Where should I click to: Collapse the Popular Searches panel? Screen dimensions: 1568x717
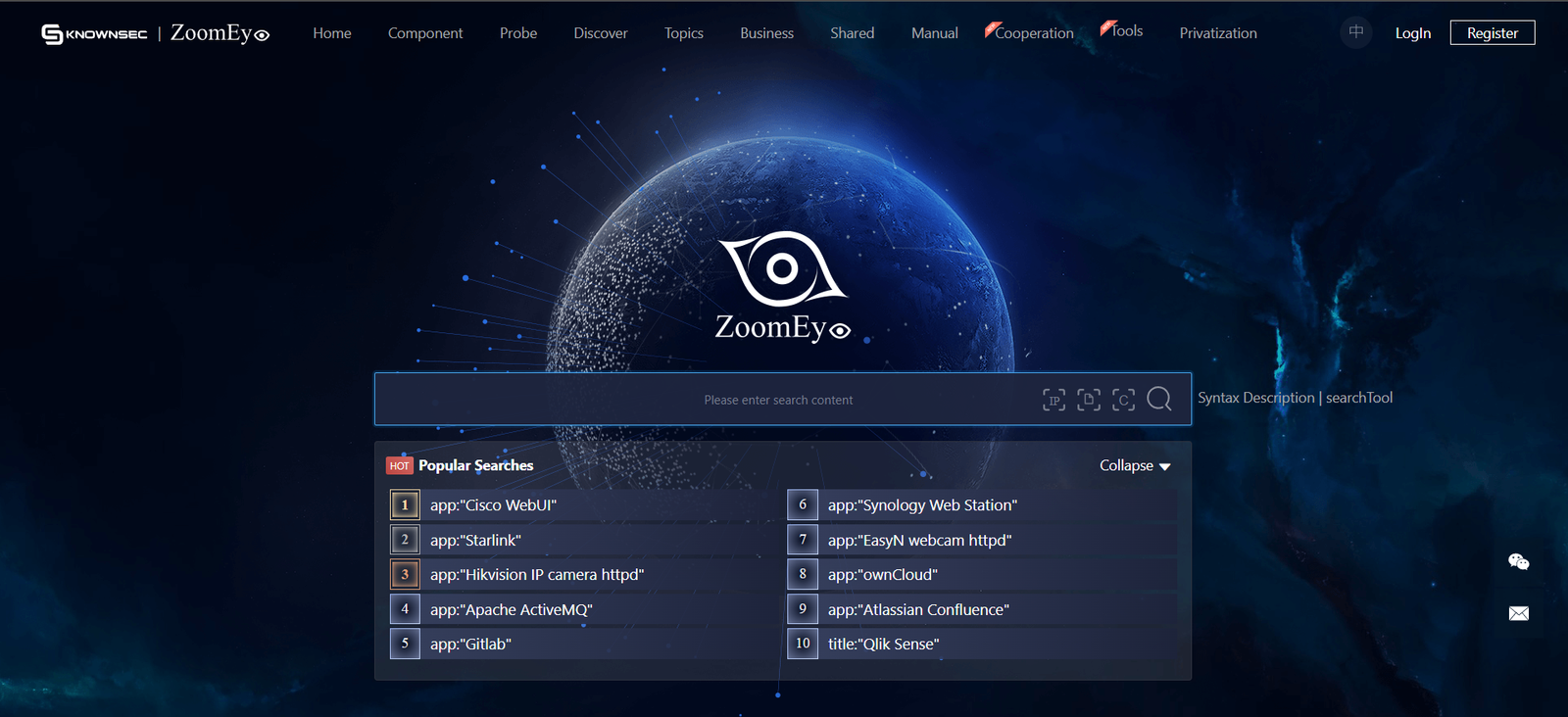1135,466
